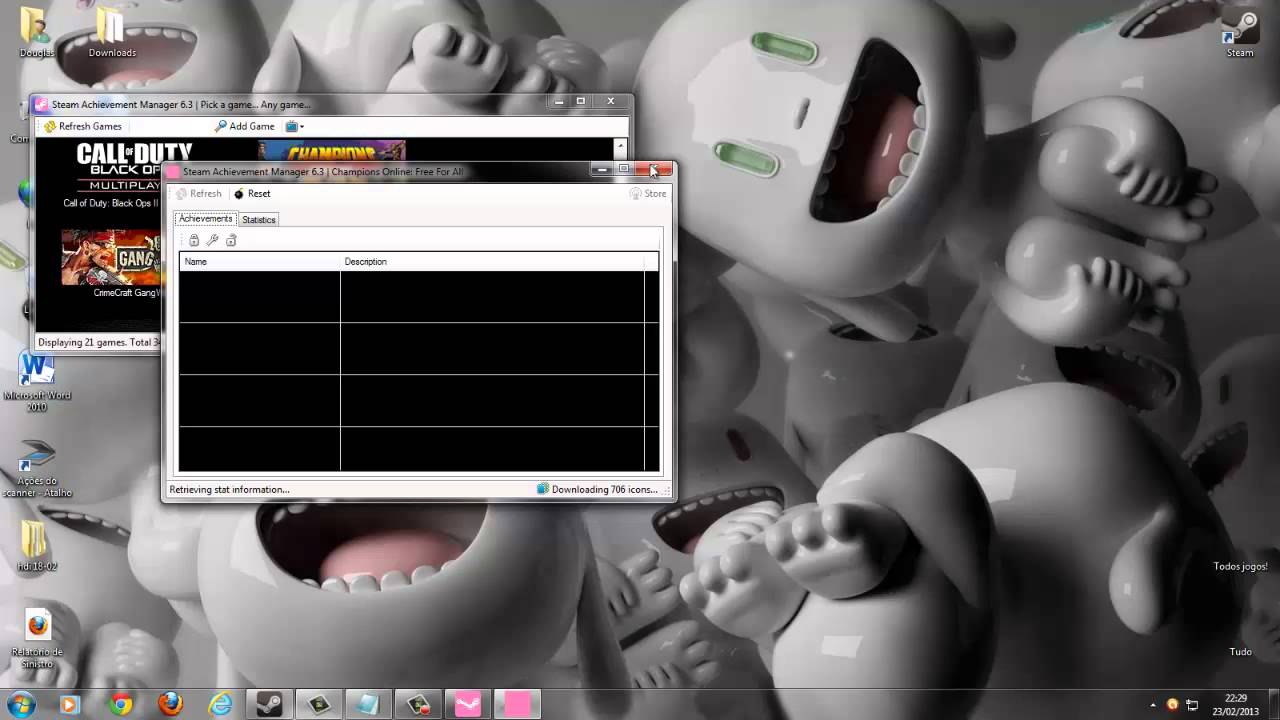Click 'Retrieving stat information...' status text
The height and width of the screenshot is (720, 1280).
coord(229,490)
